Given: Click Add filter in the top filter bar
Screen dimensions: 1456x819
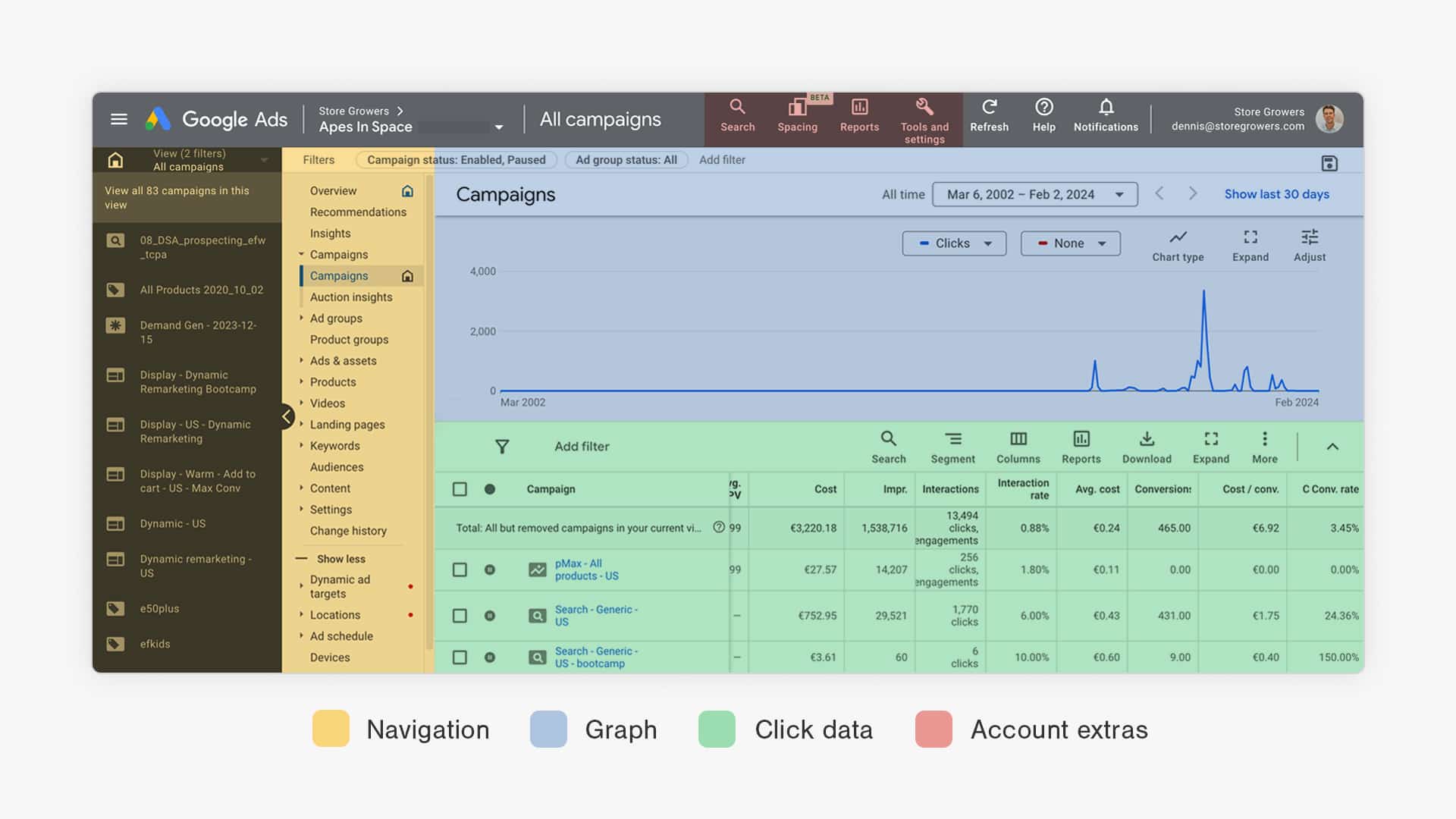Looking at the screenshot, I should tap(722, 160).
